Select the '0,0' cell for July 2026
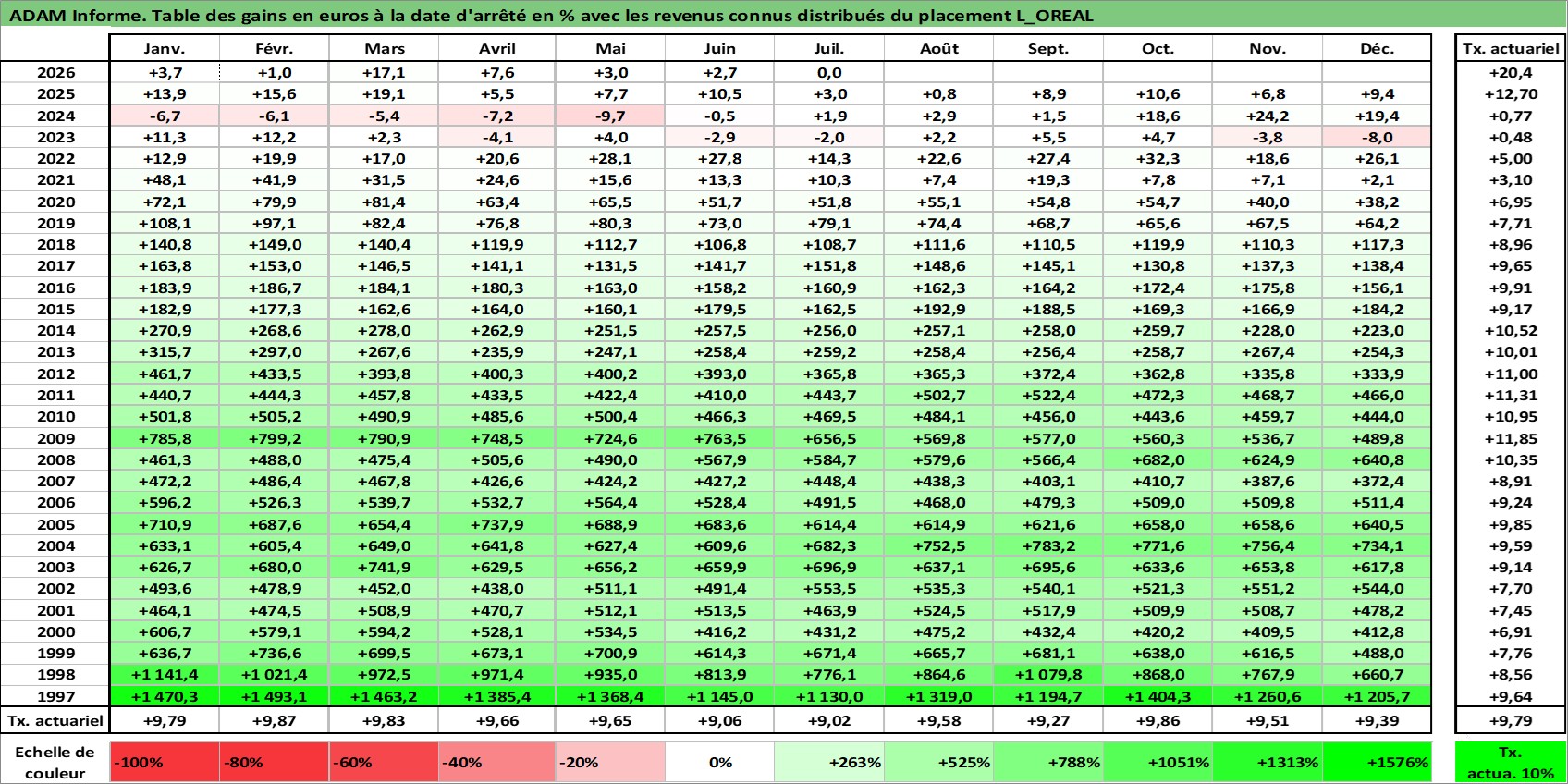This screenshot has height=784, width=1568. click(829, 72)
